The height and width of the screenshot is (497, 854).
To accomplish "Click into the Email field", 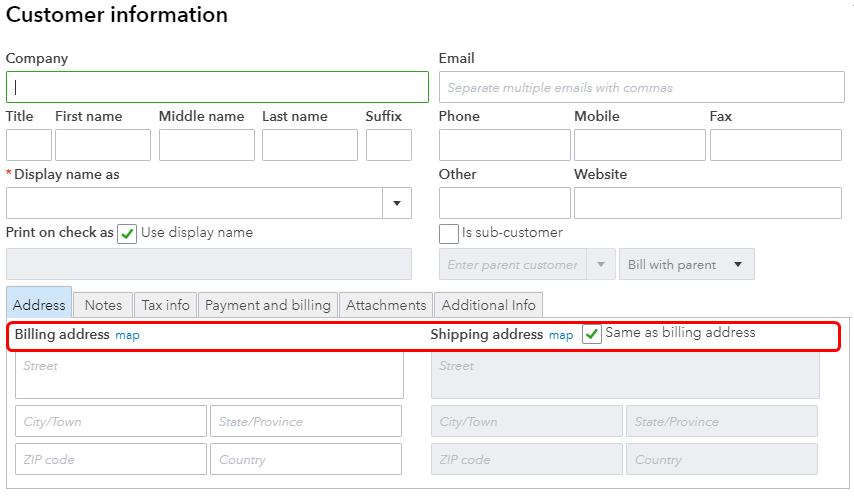I will pyautogui.click(x=641, y=87).
